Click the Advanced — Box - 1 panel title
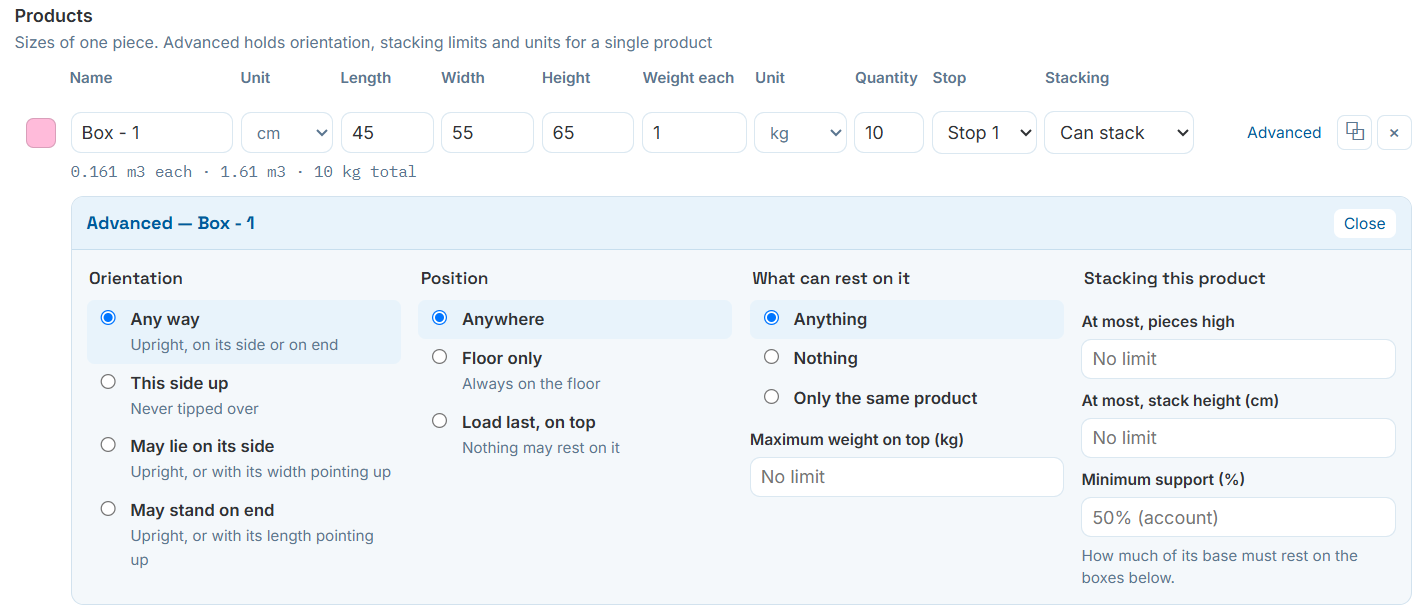 [171, 223]
